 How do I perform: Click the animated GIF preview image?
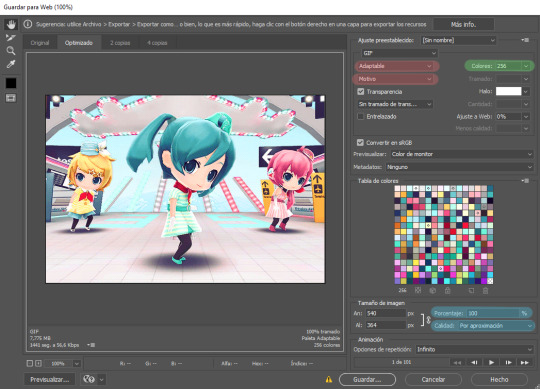(185, 189)
